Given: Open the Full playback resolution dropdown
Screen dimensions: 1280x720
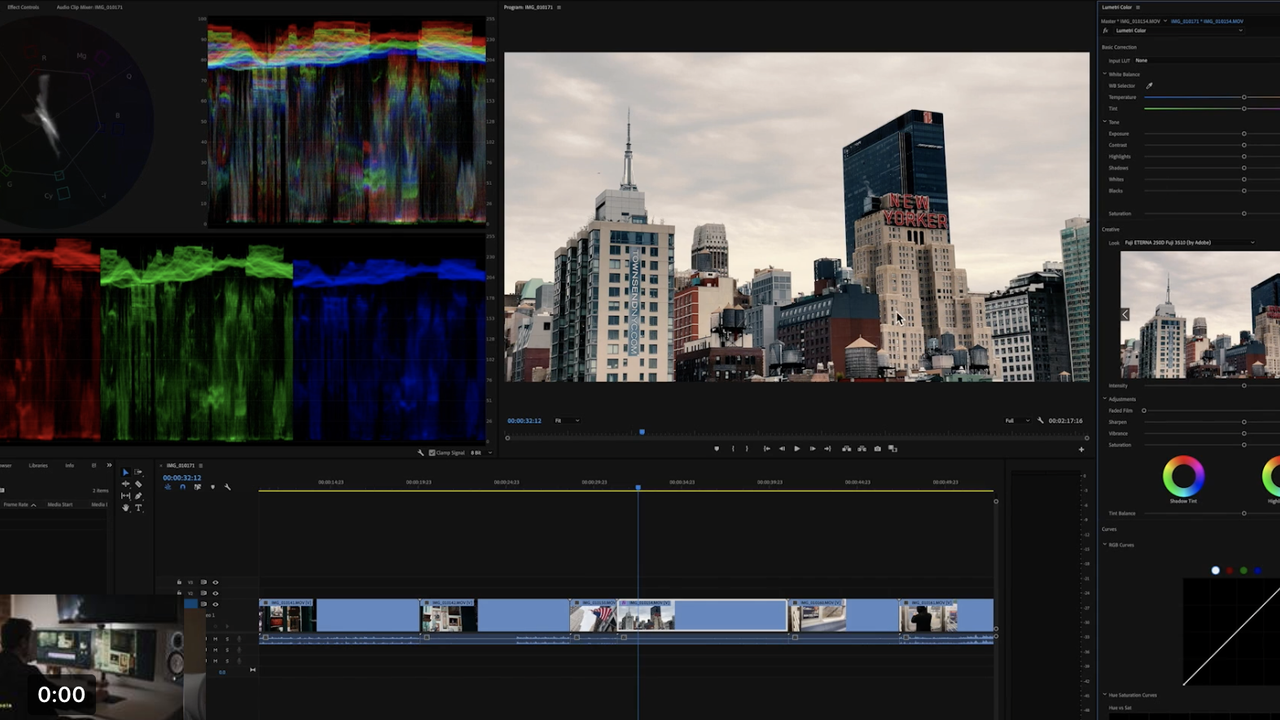Looking at the screenshot, I should point(1017,420).
